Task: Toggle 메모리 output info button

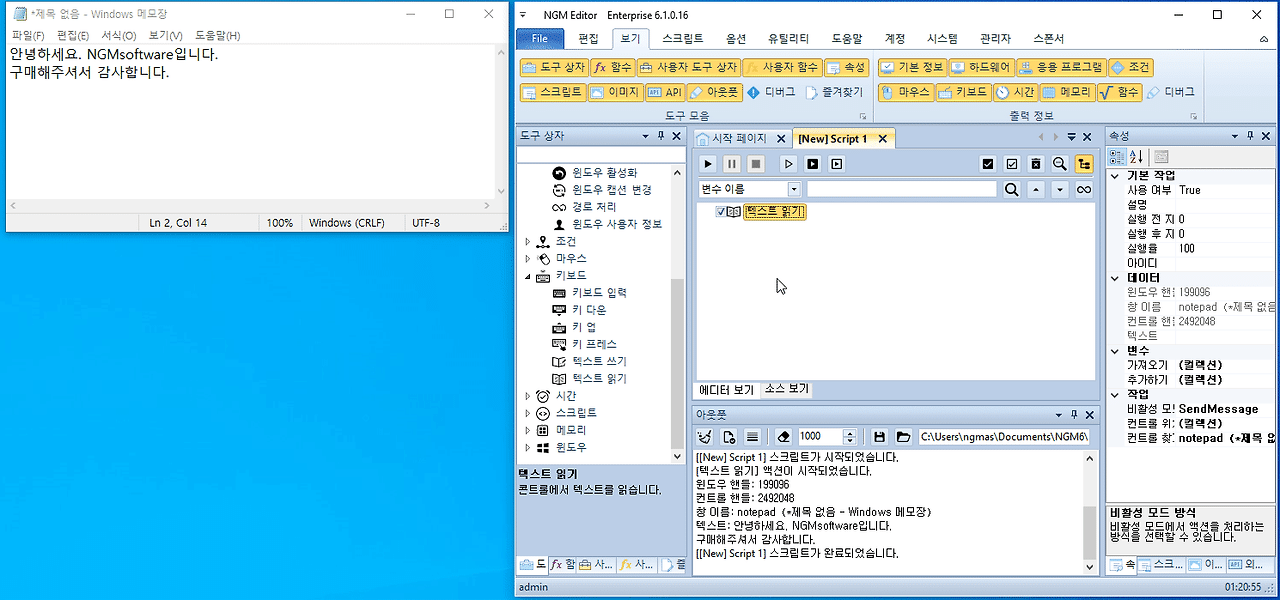Action: [x=1066, y=92]
